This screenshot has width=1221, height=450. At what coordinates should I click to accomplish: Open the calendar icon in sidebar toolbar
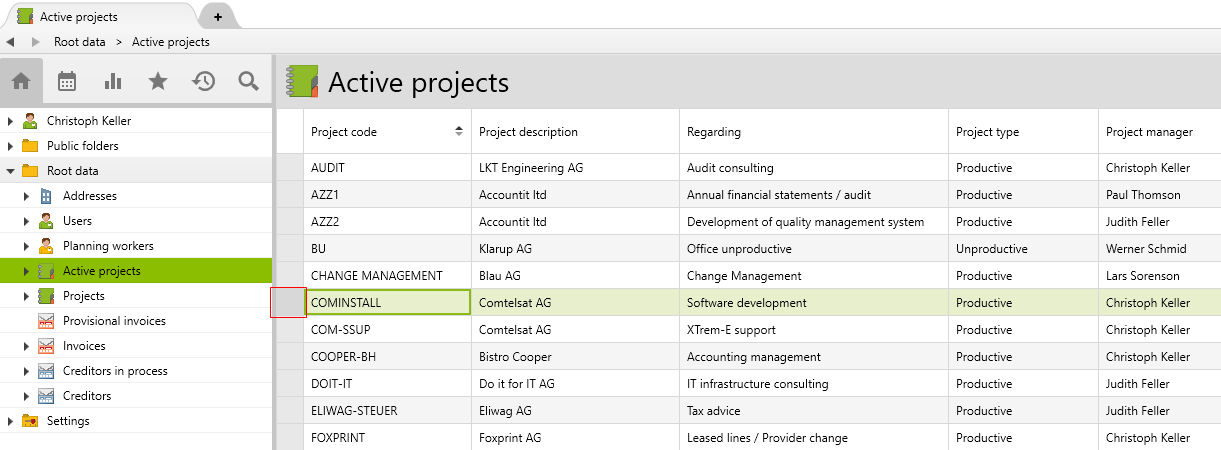tap(67, 81)
